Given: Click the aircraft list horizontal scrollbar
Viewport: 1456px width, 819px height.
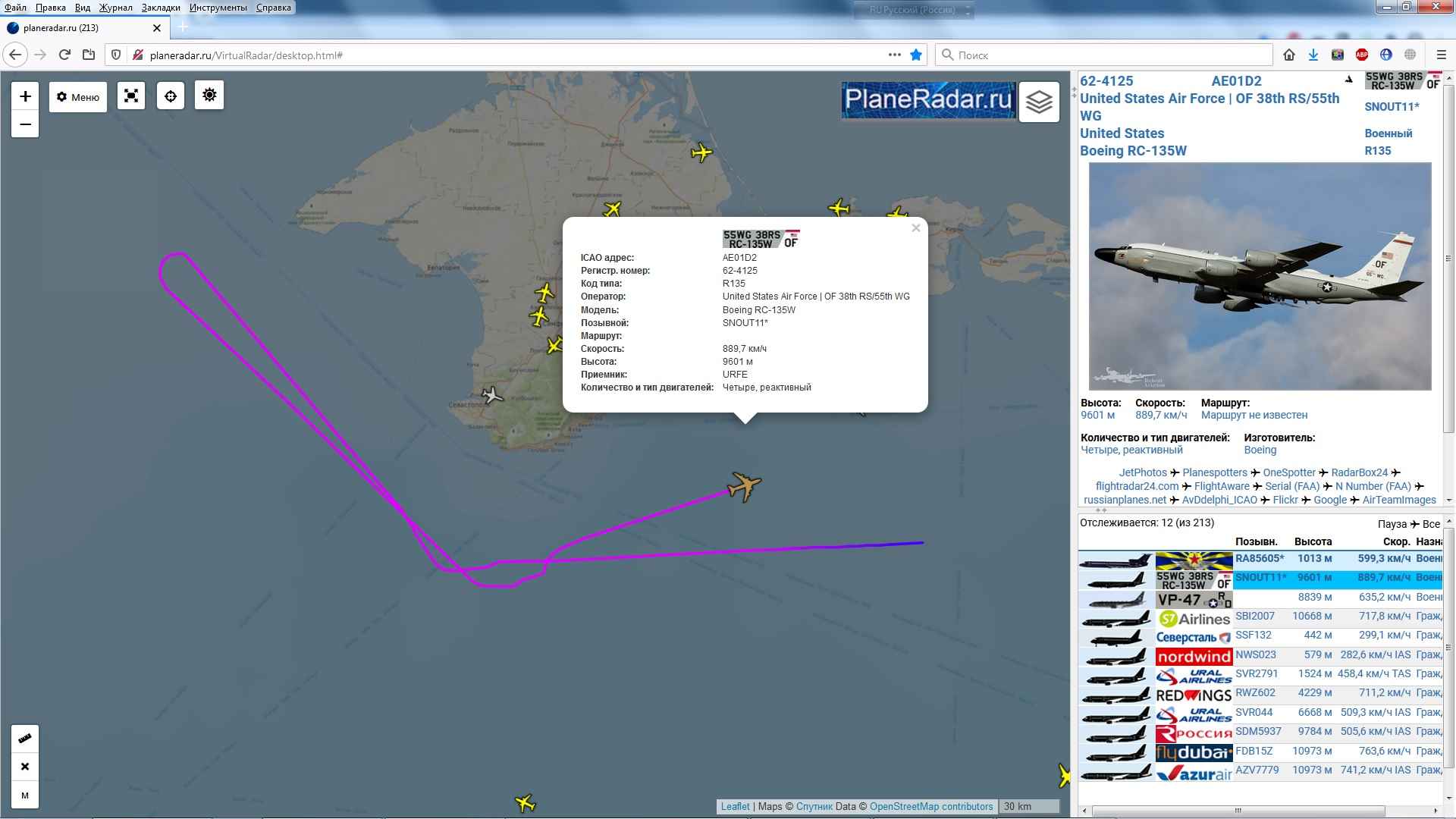Looking at the screenshot, I should pos(1237,811).
